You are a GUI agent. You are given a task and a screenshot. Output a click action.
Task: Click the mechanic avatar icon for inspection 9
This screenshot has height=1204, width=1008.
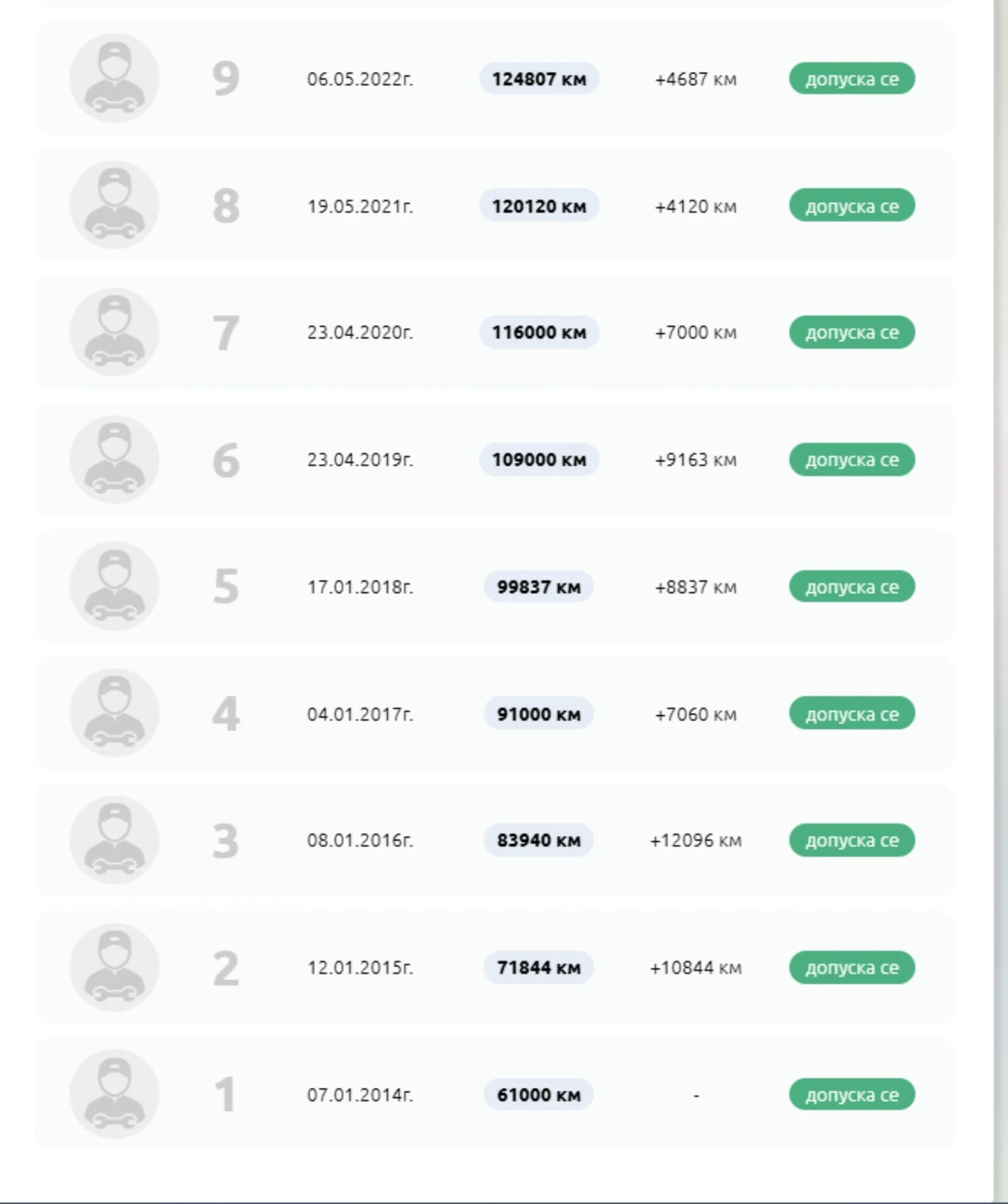coord(114,79)
